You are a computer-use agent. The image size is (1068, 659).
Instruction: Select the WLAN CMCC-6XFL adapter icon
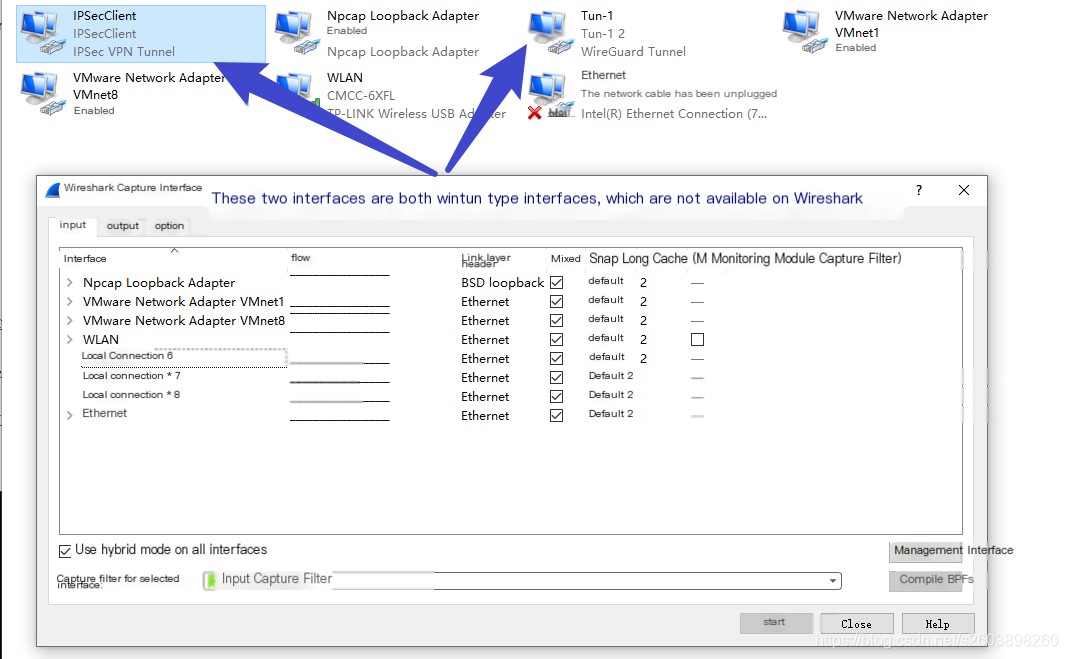[297, 94]
